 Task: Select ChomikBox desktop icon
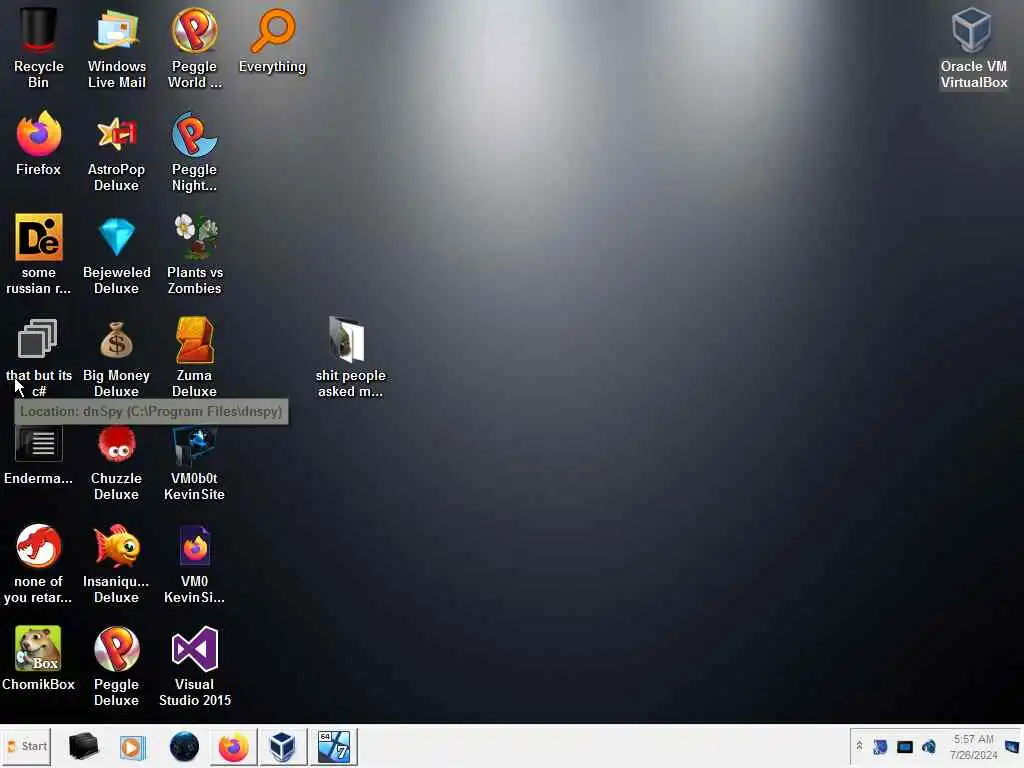pyautogui.click(x=39, y=658)
